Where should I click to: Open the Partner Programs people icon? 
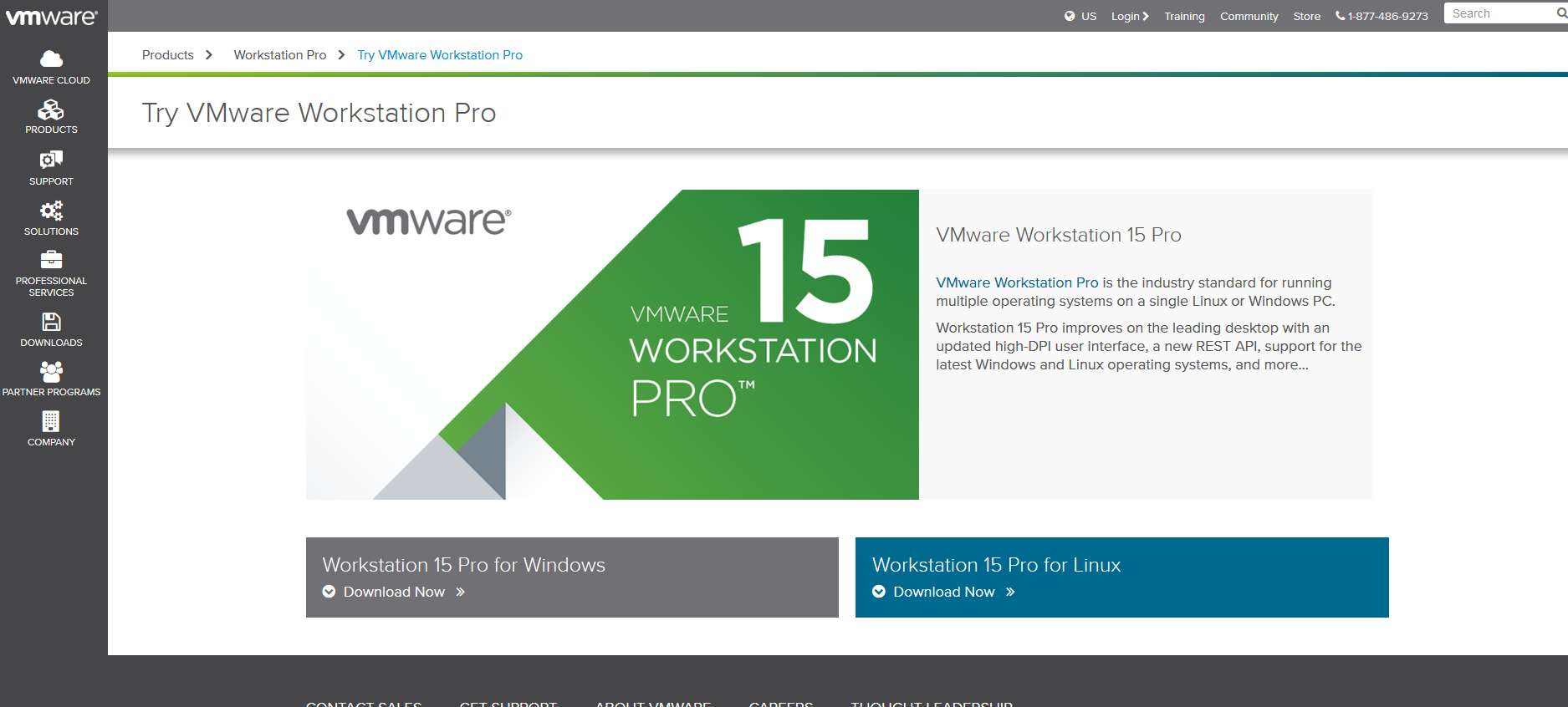coord(51,371)
